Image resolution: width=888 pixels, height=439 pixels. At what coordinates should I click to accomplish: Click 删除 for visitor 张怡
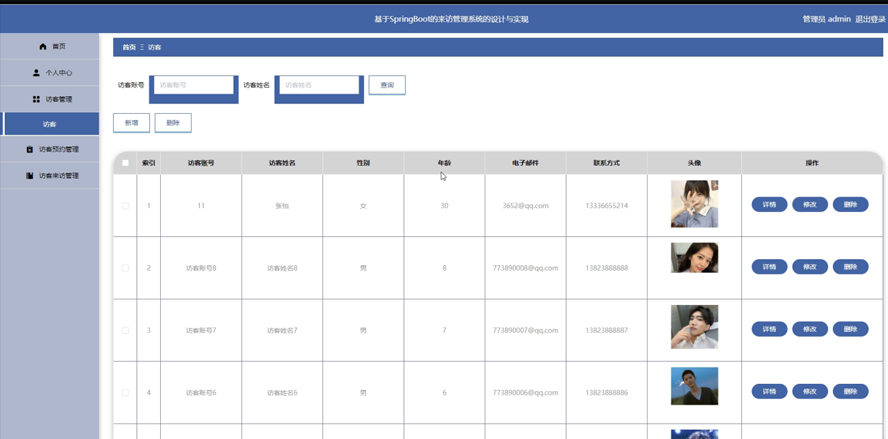click(x=850, y=204)
